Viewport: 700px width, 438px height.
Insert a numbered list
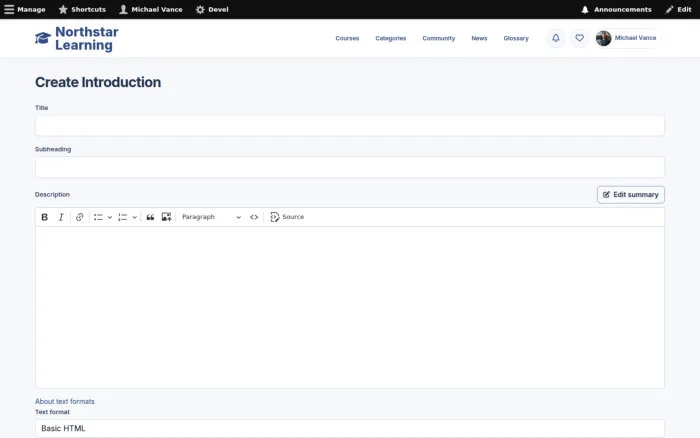click(x=122, y=217)
